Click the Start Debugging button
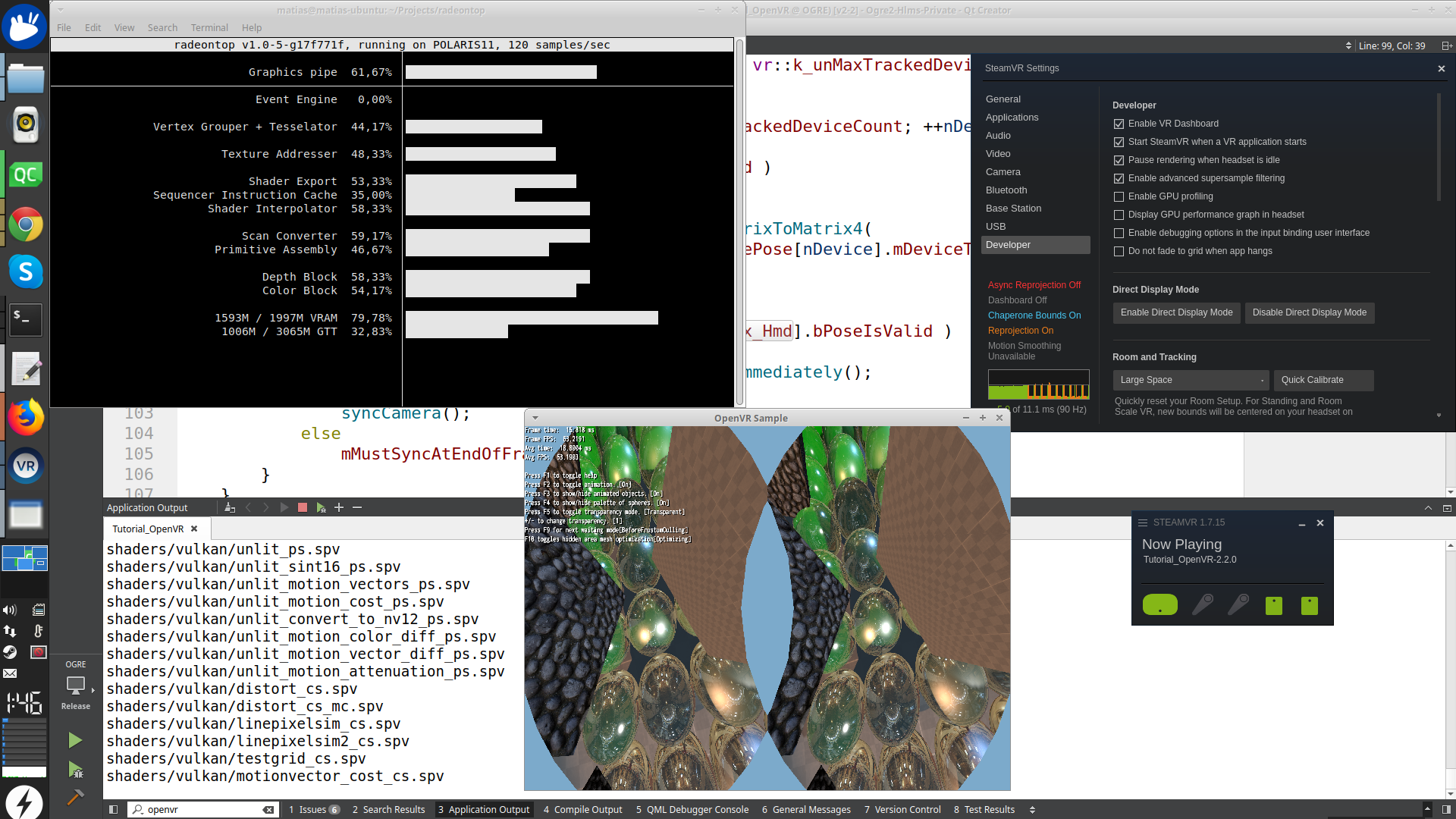This screenshot has width=1456, height=819. pyautogui.click(x=75, y=770)
